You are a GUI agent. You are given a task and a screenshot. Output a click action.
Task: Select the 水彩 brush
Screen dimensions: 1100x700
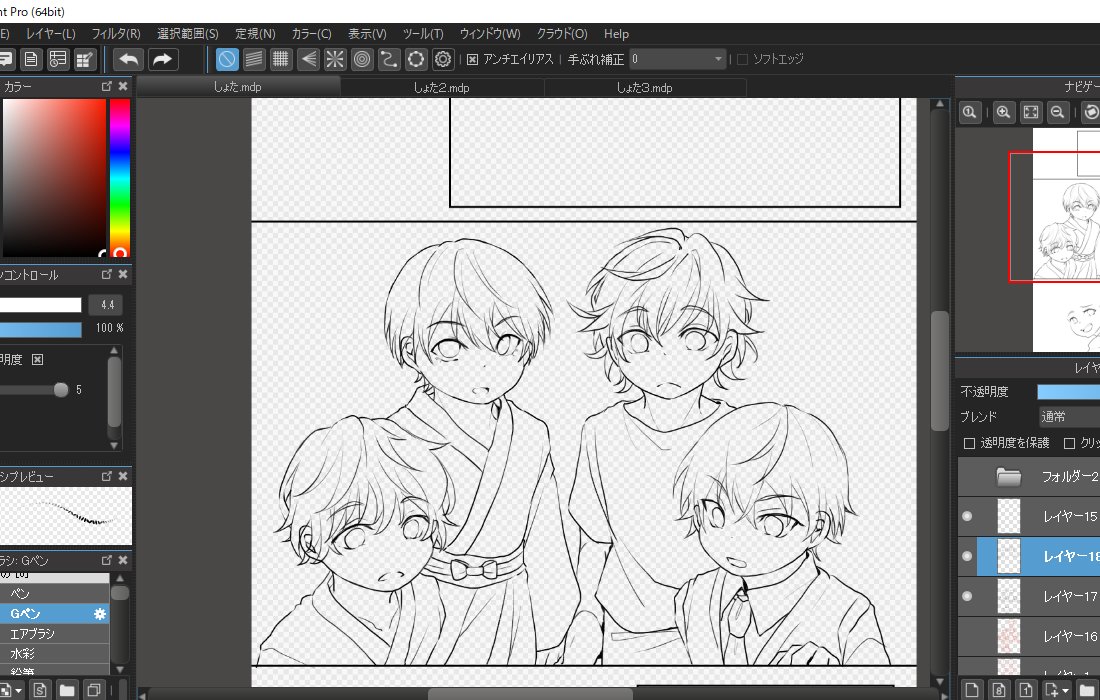(55, 654)
